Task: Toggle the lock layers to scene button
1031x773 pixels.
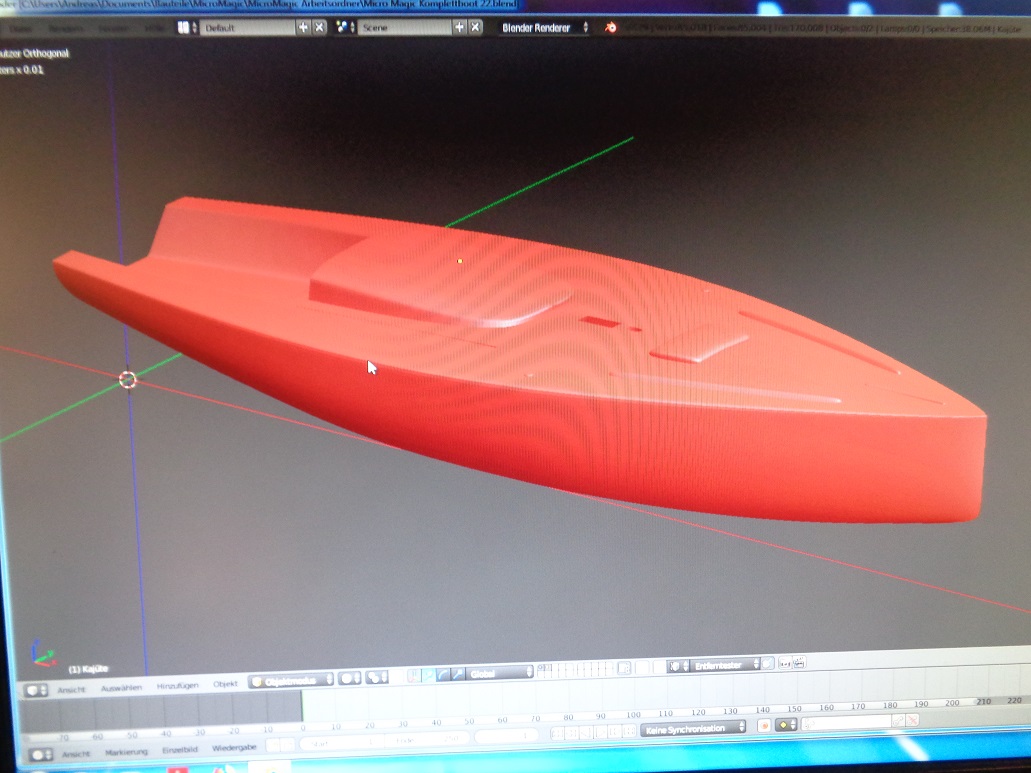Action: 624,668
